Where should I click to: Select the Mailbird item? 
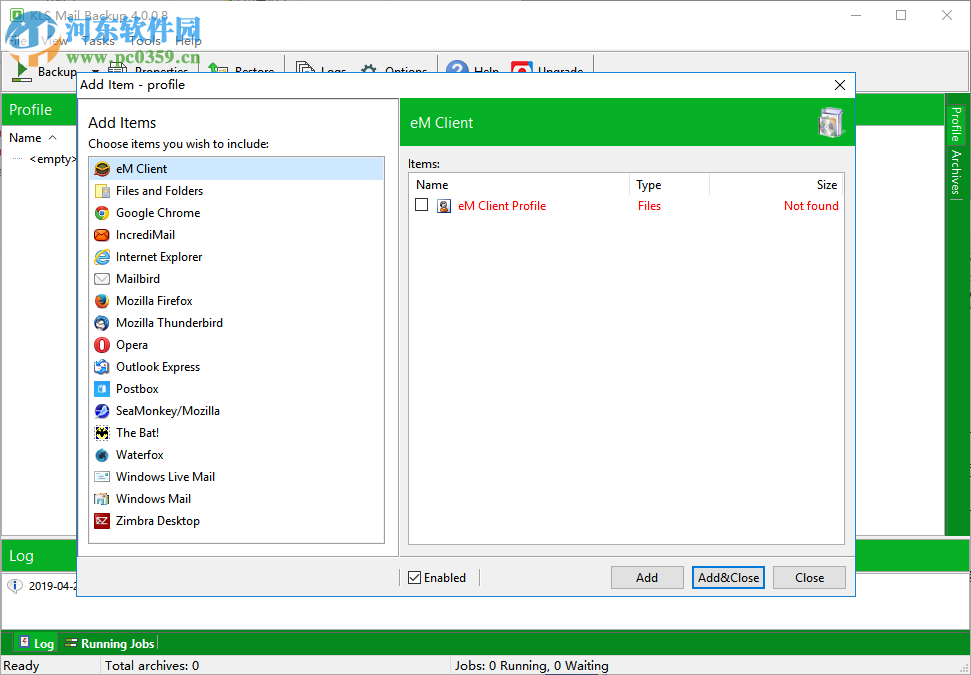[x=136, y=278]
